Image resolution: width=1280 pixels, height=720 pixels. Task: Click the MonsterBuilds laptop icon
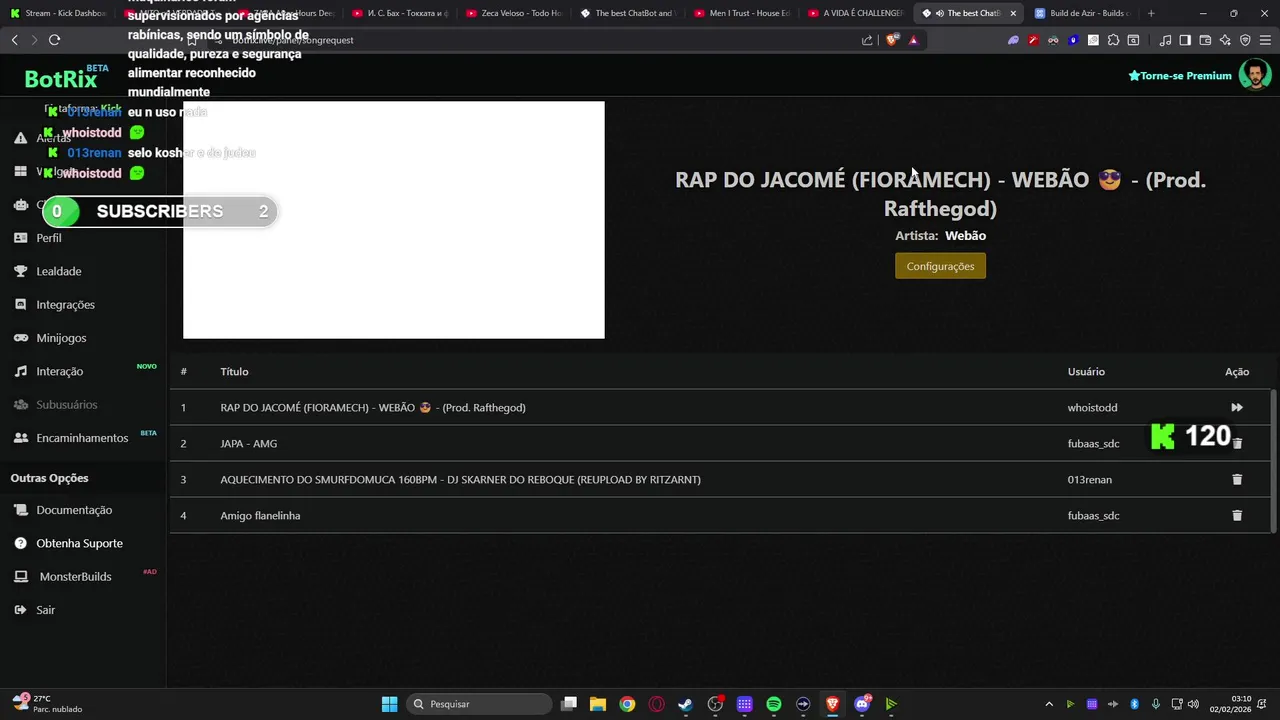click(20, 577)
